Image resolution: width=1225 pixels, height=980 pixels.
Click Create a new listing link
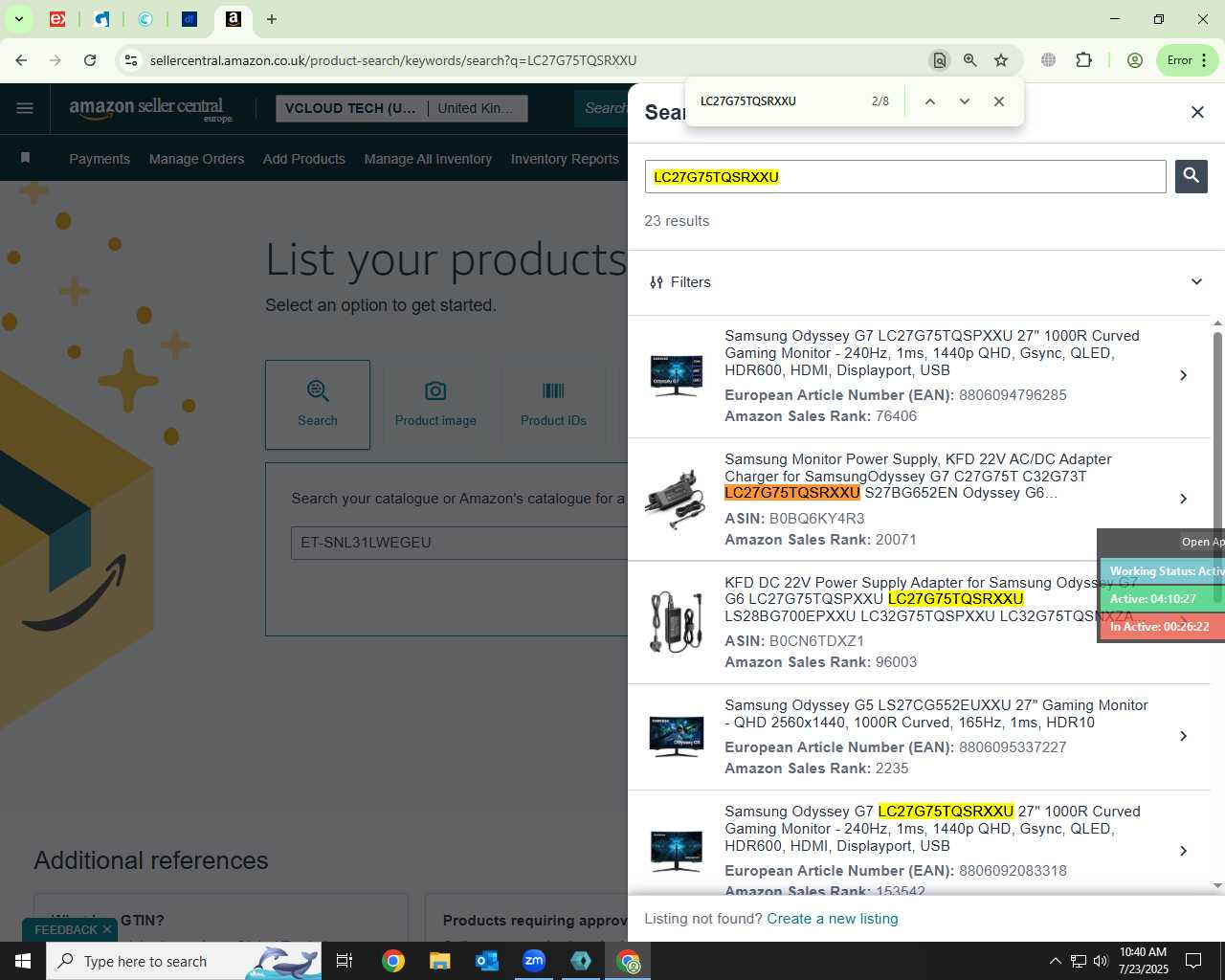click(832, 919)
